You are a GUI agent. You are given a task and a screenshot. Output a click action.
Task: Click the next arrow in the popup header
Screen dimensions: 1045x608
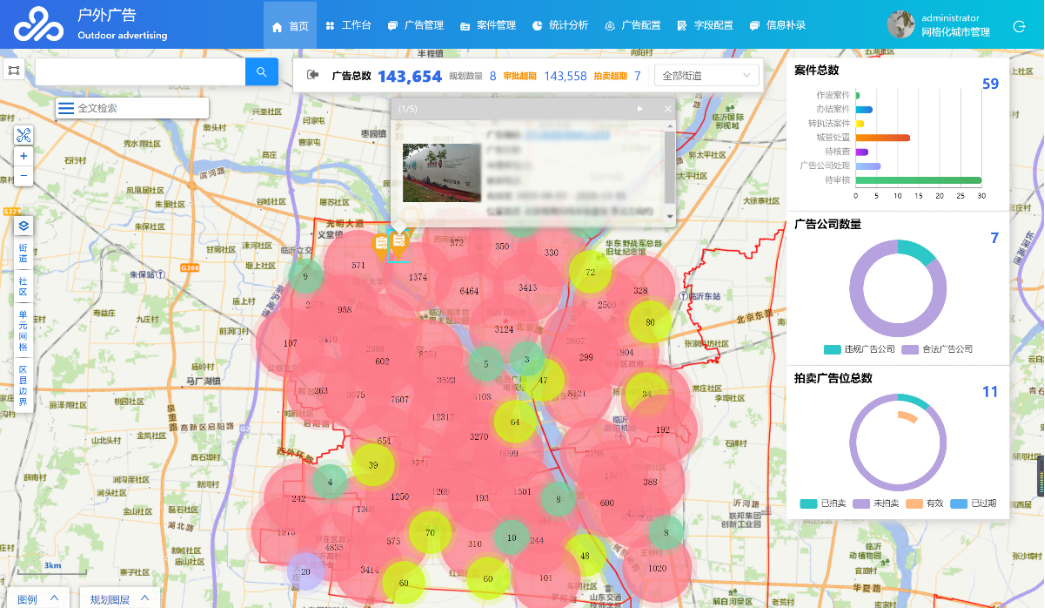click(x=640, y=108)
